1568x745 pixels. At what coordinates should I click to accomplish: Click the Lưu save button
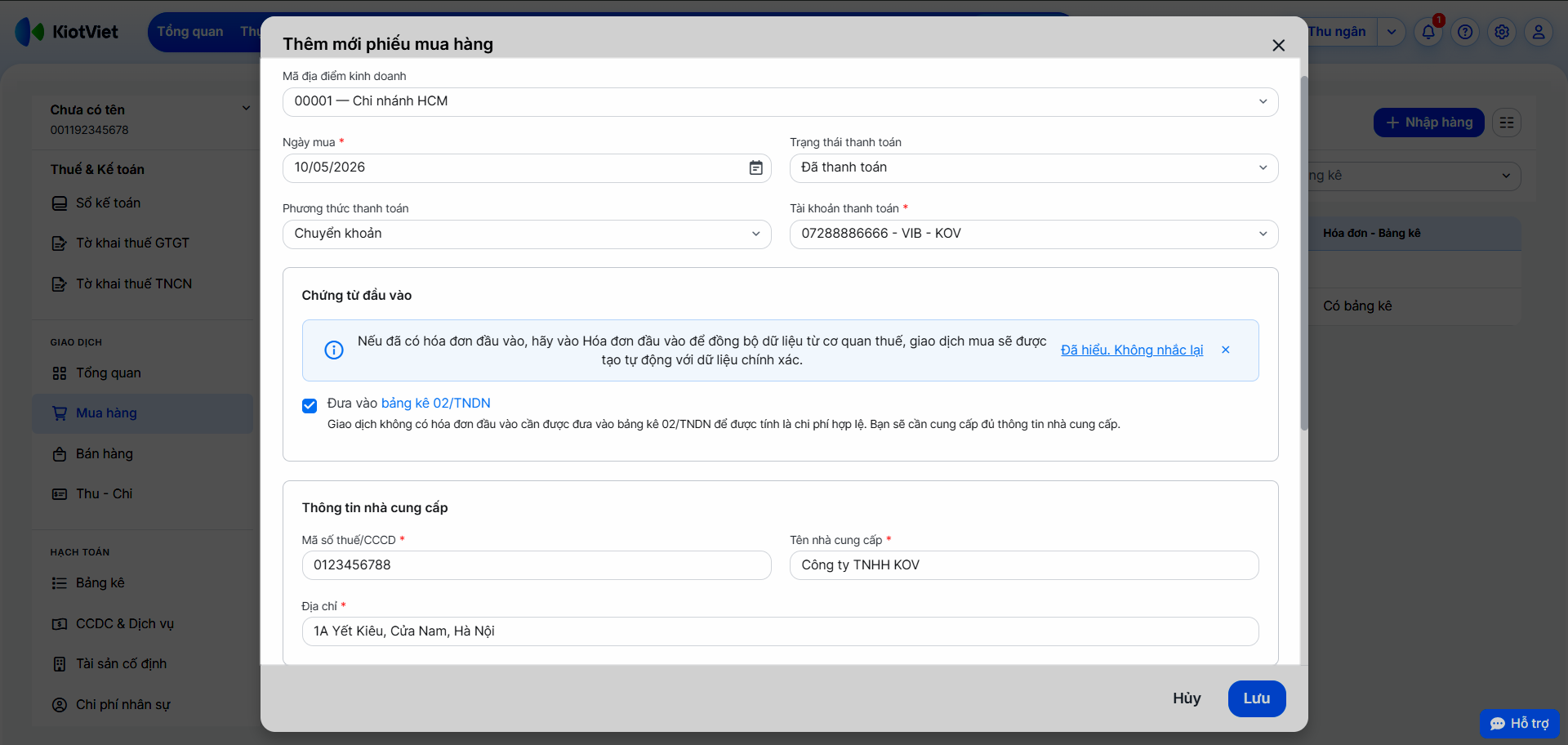point(1257,698)
